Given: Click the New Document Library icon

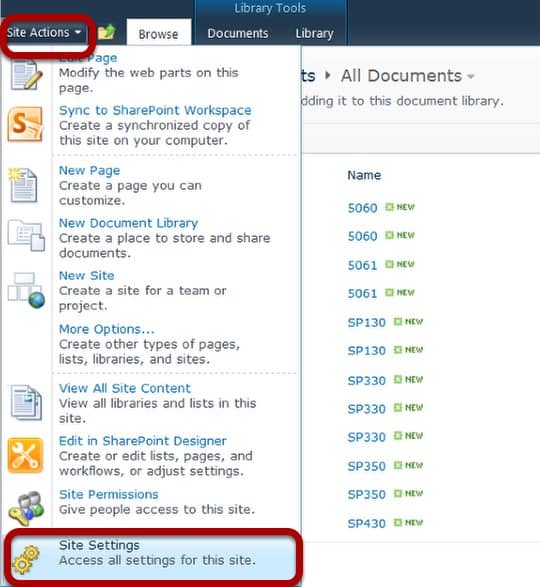Looking at the screenshot, I should point(26,235).
